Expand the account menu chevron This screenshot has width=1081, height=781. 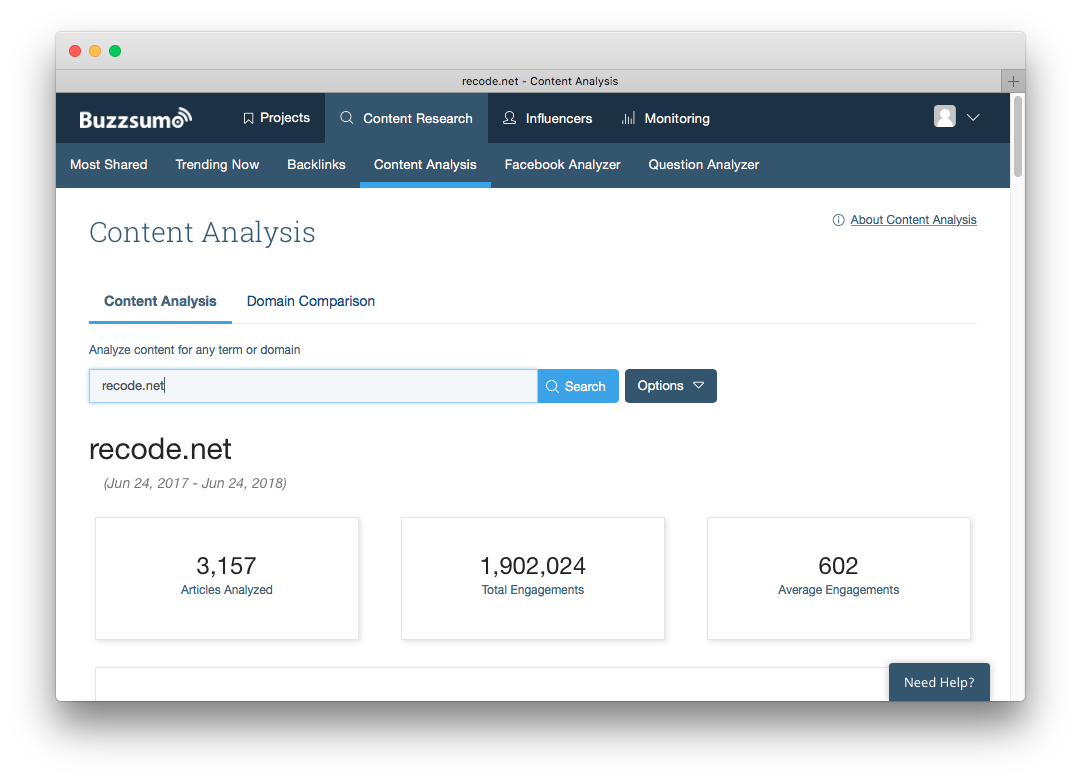[973, 117]
